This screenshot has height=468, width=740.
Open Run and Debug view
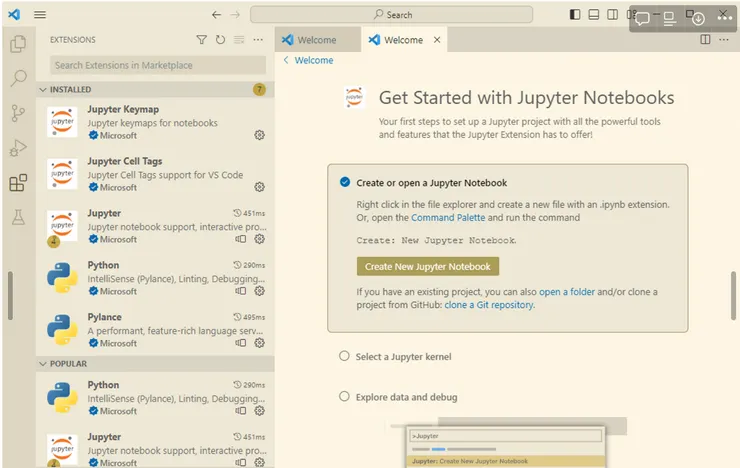pos(18,148)
